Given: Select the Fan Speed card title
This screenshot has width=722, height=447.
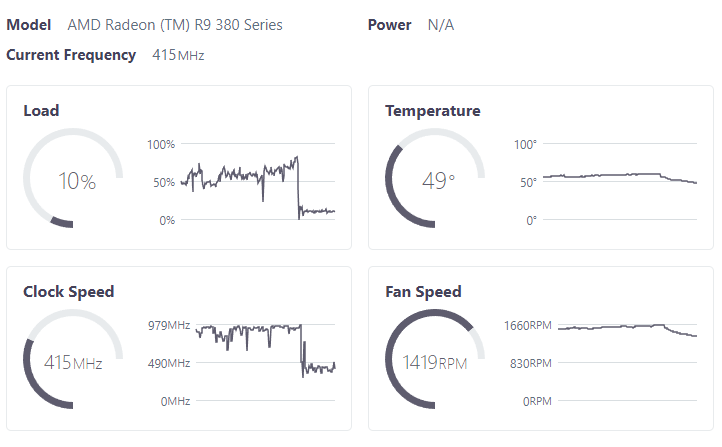Looking at the screenshot, I should pos(423,292).
